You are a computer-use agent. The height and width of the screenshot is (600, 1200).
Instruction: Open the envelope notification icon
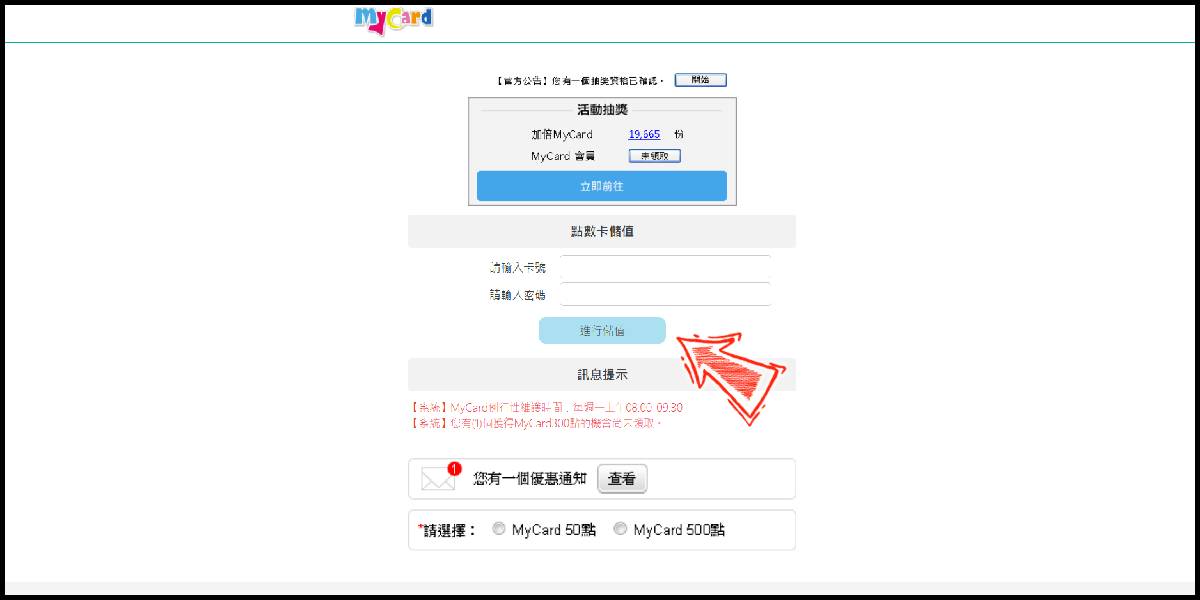440,477
